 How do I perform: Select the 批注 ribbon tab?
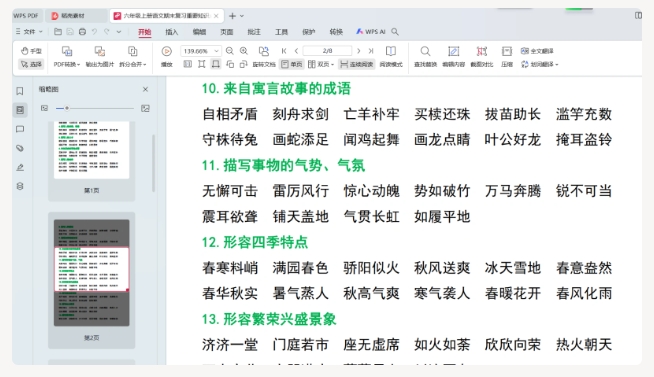click(254, 32)
